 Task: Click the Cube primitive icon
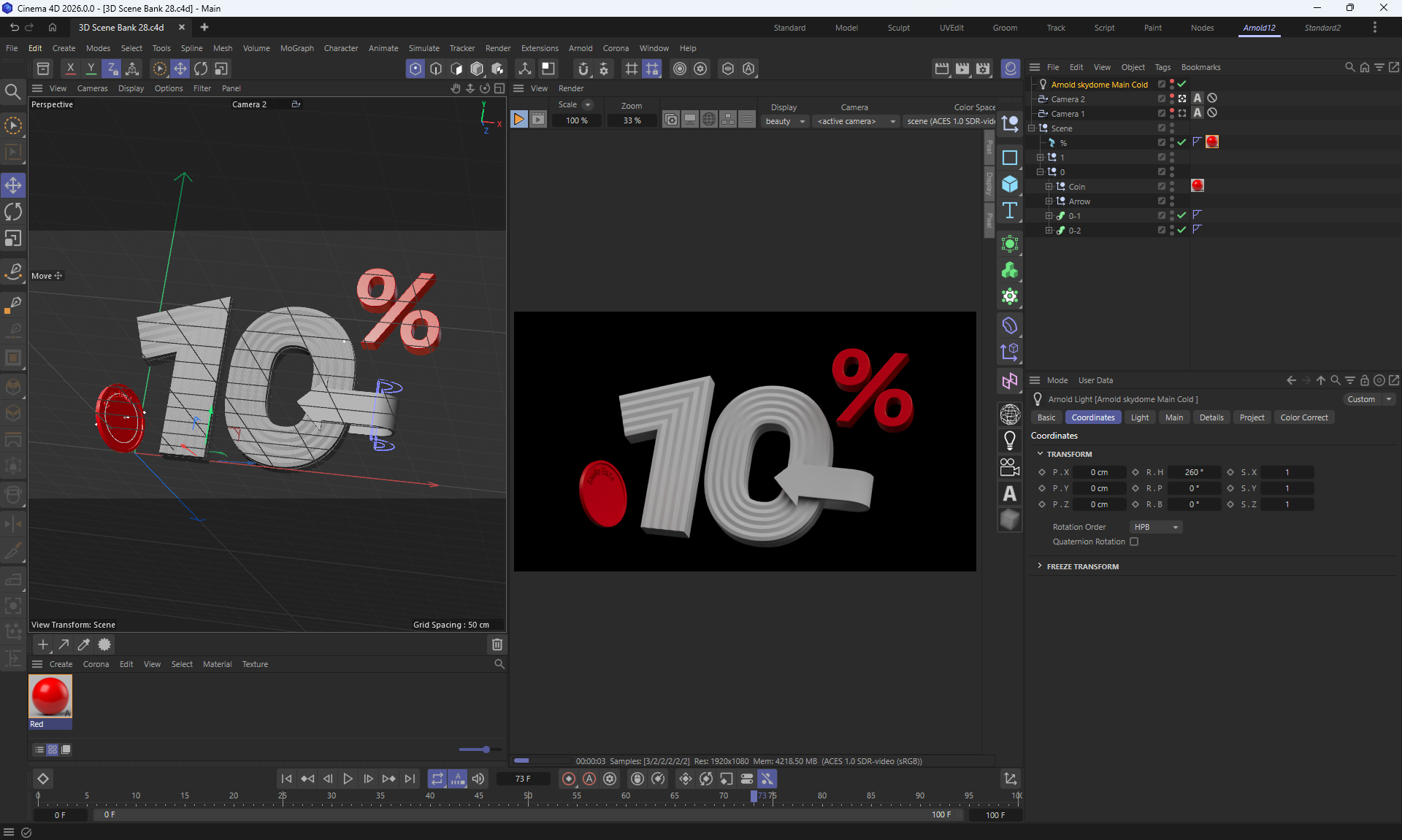[1010, 184]
